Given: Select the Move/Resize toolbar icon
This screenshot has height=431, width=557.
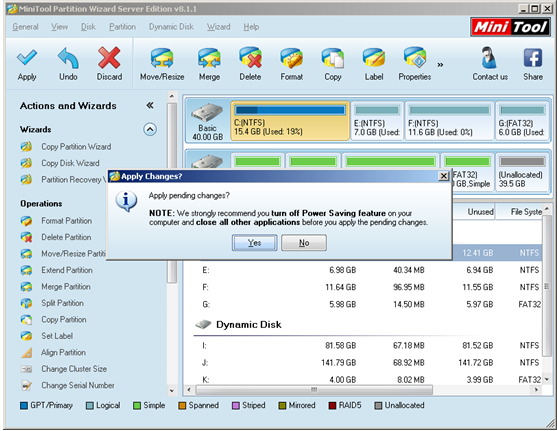Looking at the screenshot, I should click(x=162, y=58).
